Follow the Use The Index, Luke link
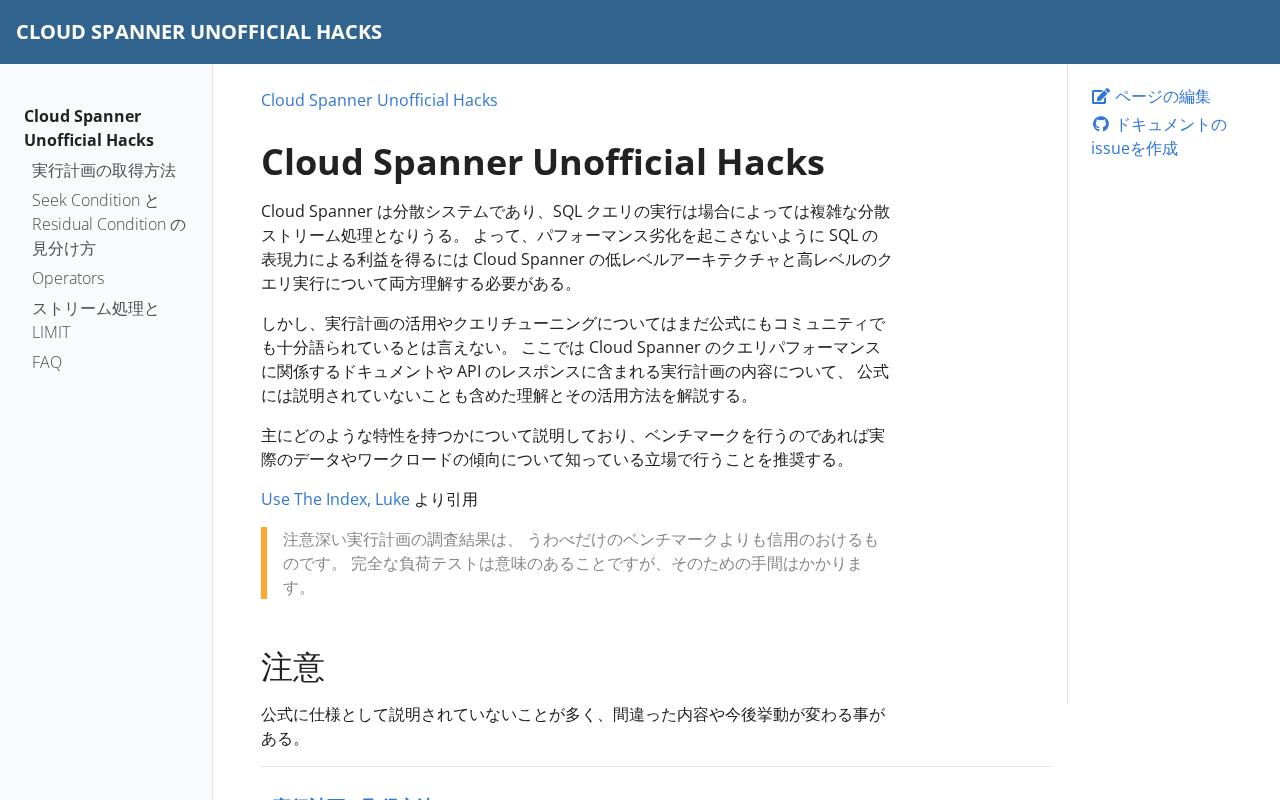Image resolution: width=1280 pixels, height=800 pixels. click(x=335, y=499)
